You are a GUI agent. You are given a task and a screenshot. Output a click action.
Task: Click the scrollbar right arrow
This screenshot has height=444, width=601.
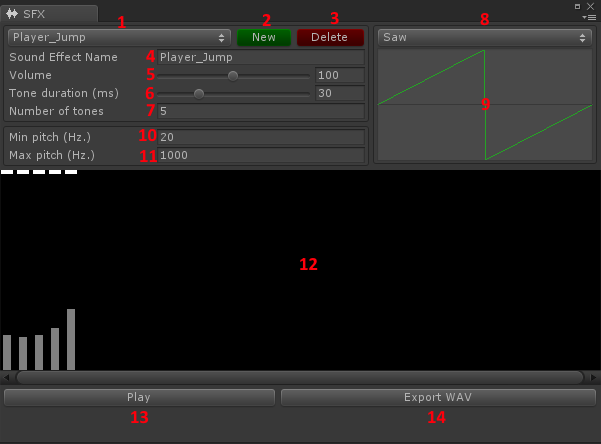[593, 378]
